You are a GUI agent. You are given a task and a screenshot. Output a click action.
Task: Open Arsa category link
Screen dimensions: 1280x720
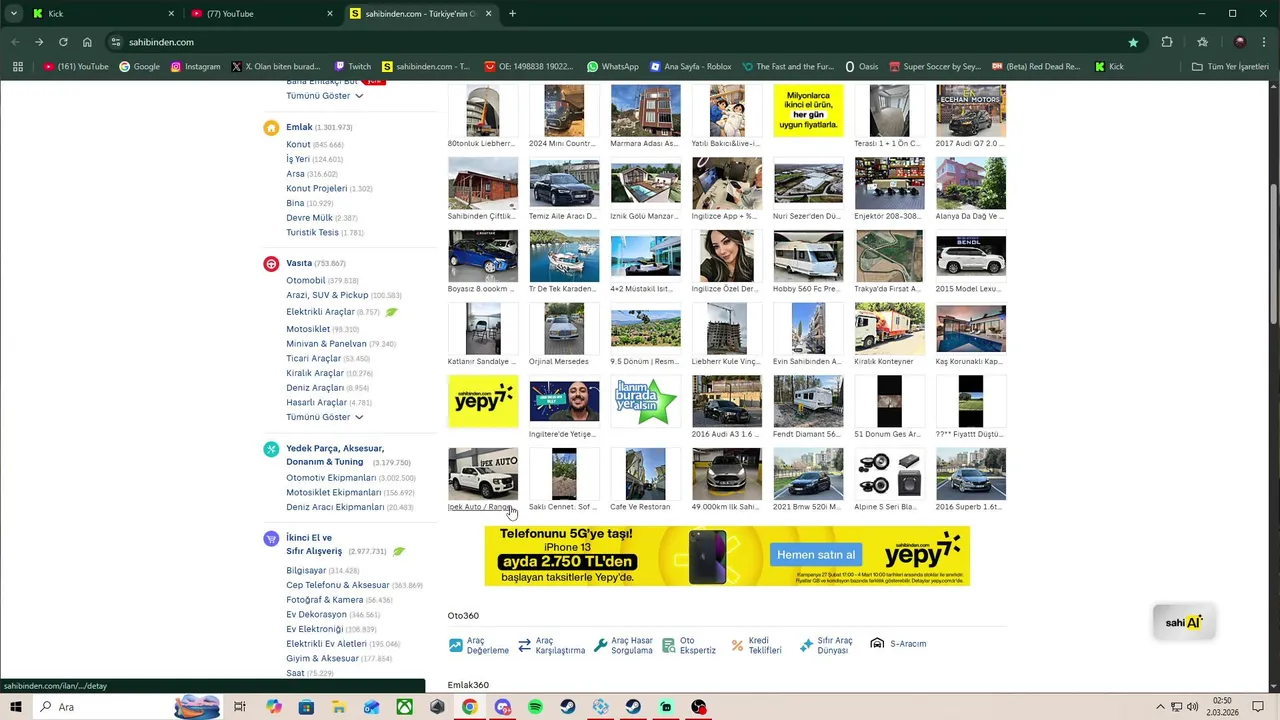click(x=295, y=174)
